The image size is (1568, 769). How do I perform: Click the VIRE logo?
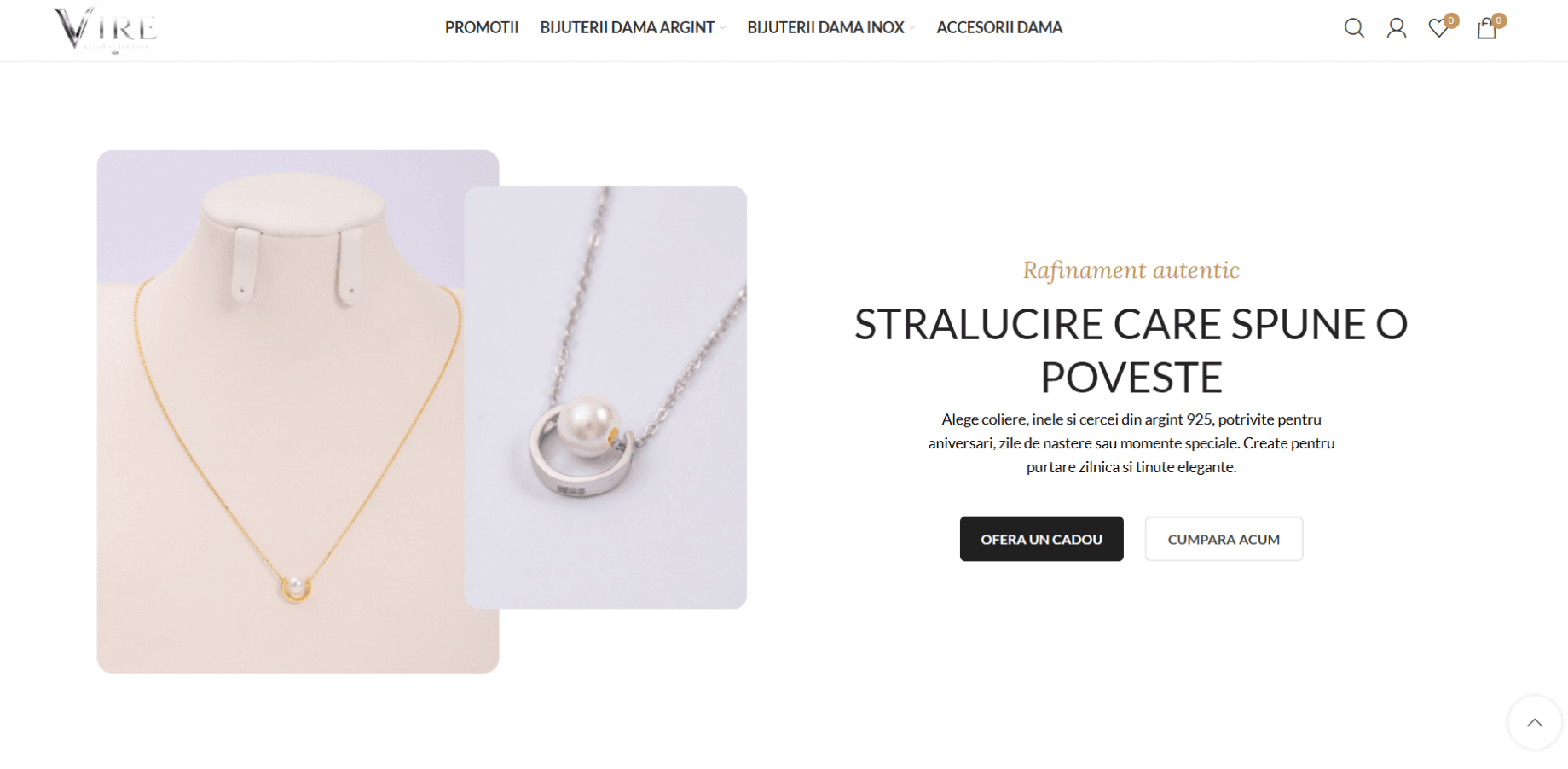point(106,28)
